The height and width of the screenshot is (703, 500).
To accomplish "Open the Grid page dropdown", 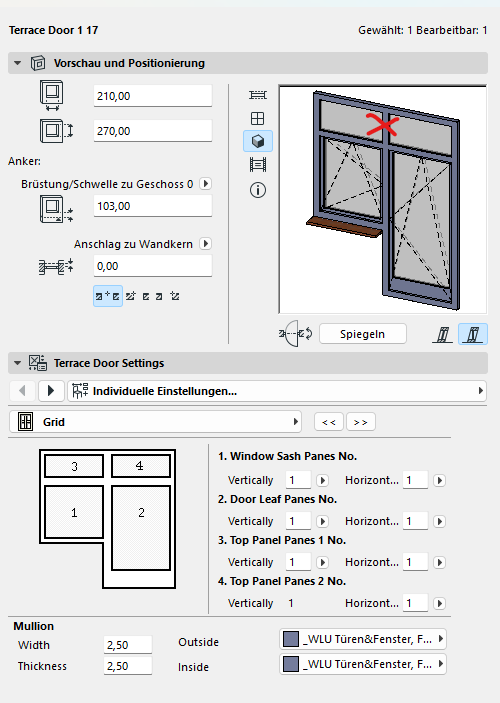I will point(155,422).
